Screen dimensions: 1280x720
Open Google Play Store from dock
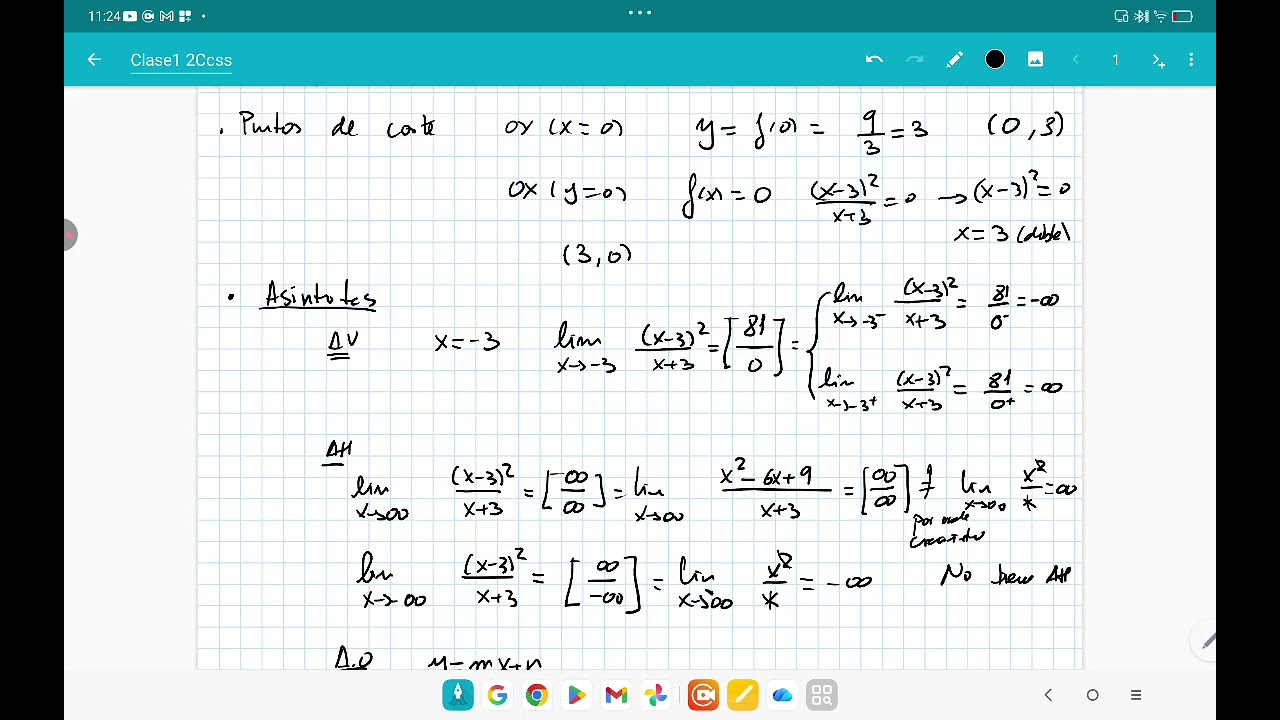tap(576, 695)
